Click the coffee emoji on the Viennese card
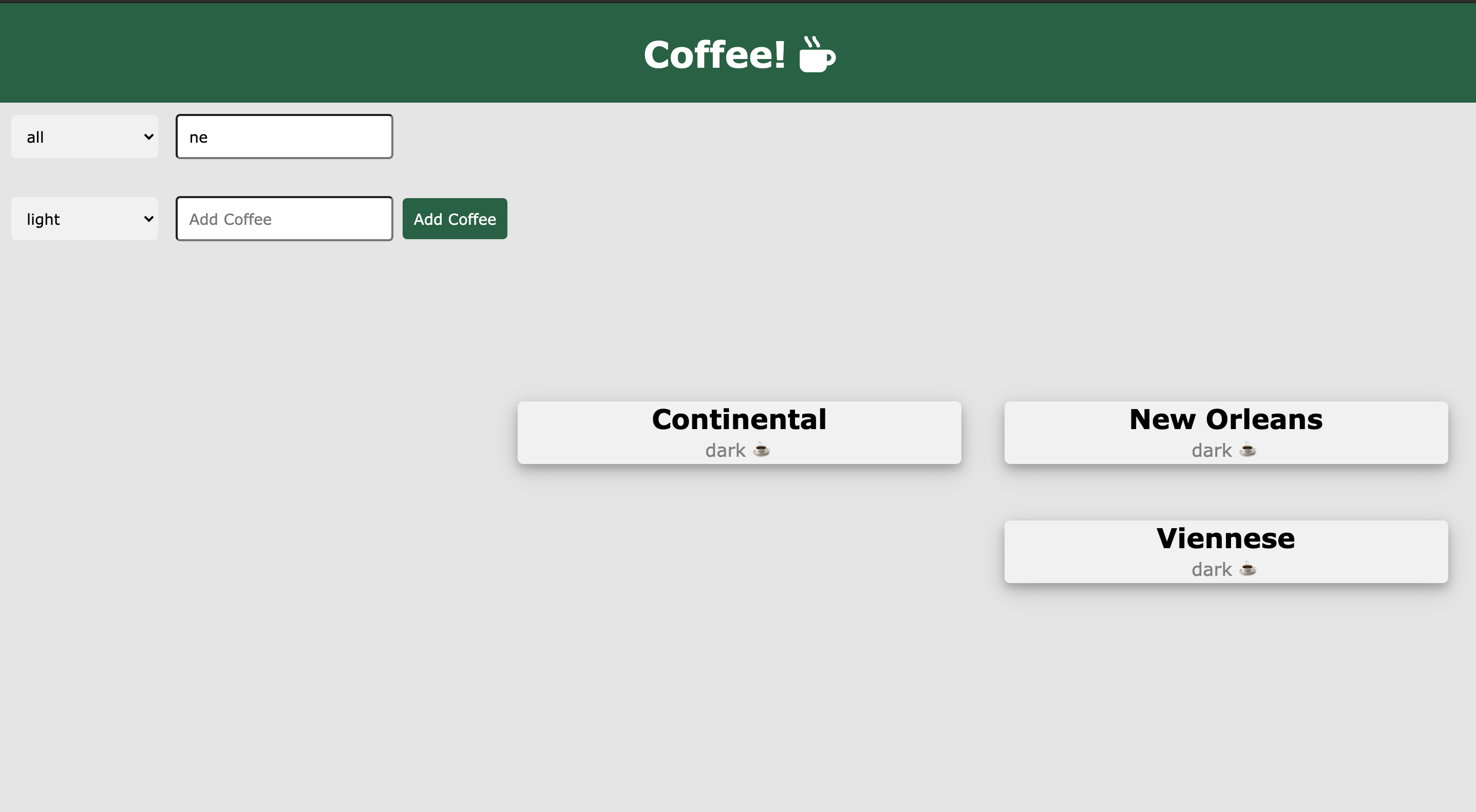This screenshot has width=1476, height=812. [x=1248, y=569]
